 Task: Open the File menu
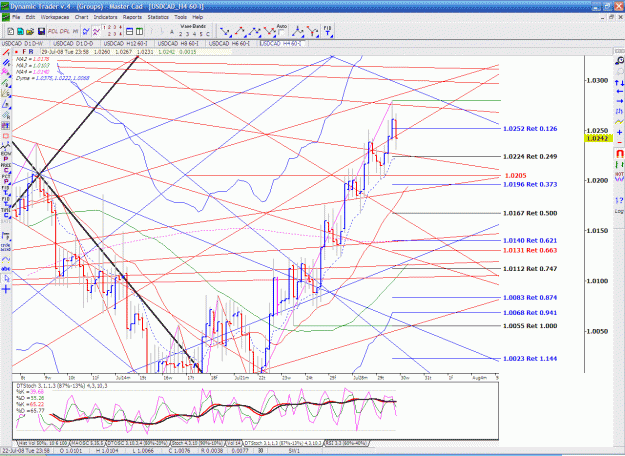click(16, 17)
